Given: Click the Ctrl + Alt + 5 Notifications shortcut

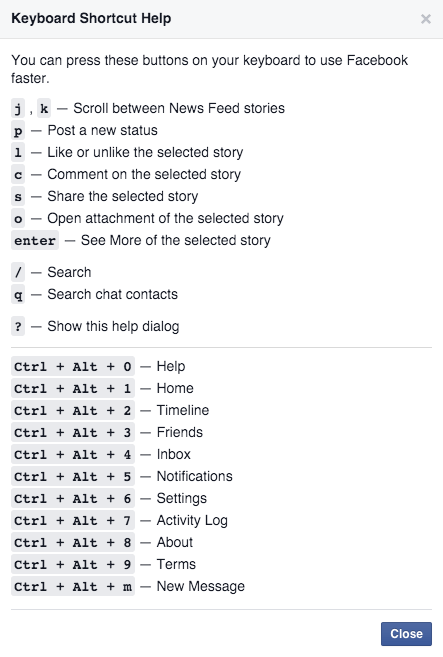Looking at the screenshot, I should point(73,476).
